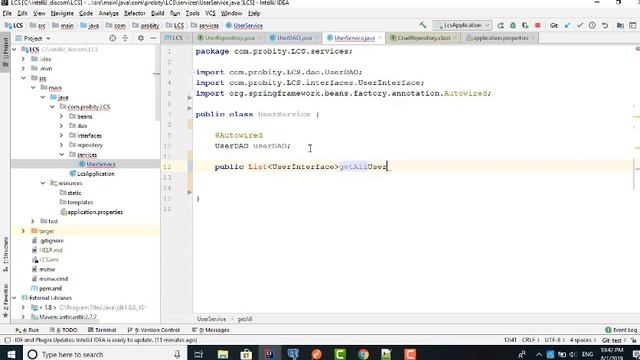Screen dimensions: 640x360
Task: Open Git history clock icon
Action: 592,25
